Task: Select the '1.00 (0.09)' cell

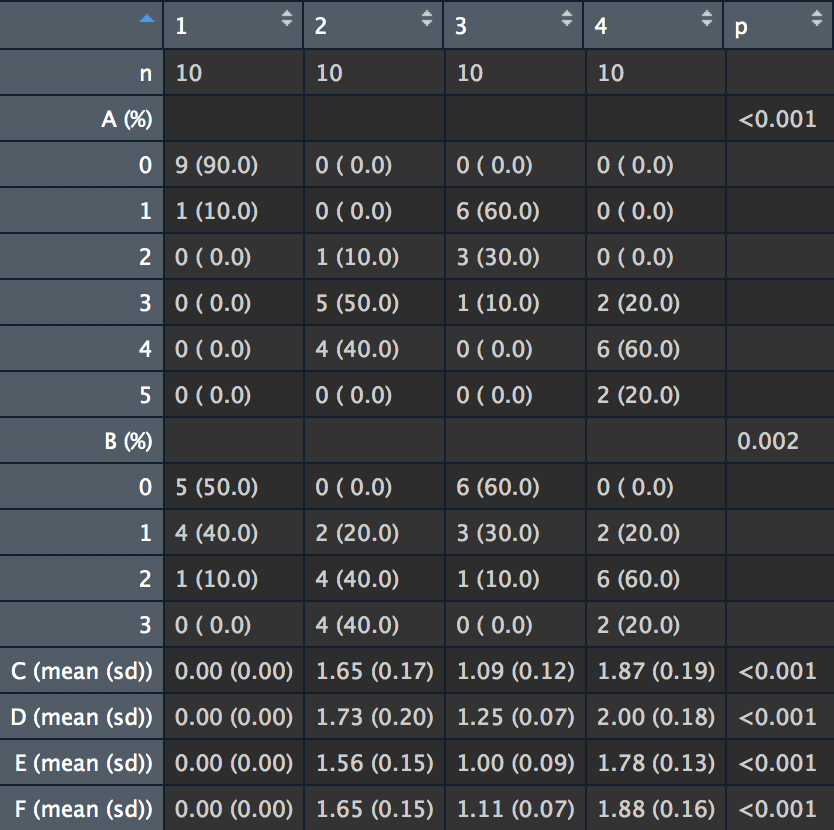Action: (515, 762)
